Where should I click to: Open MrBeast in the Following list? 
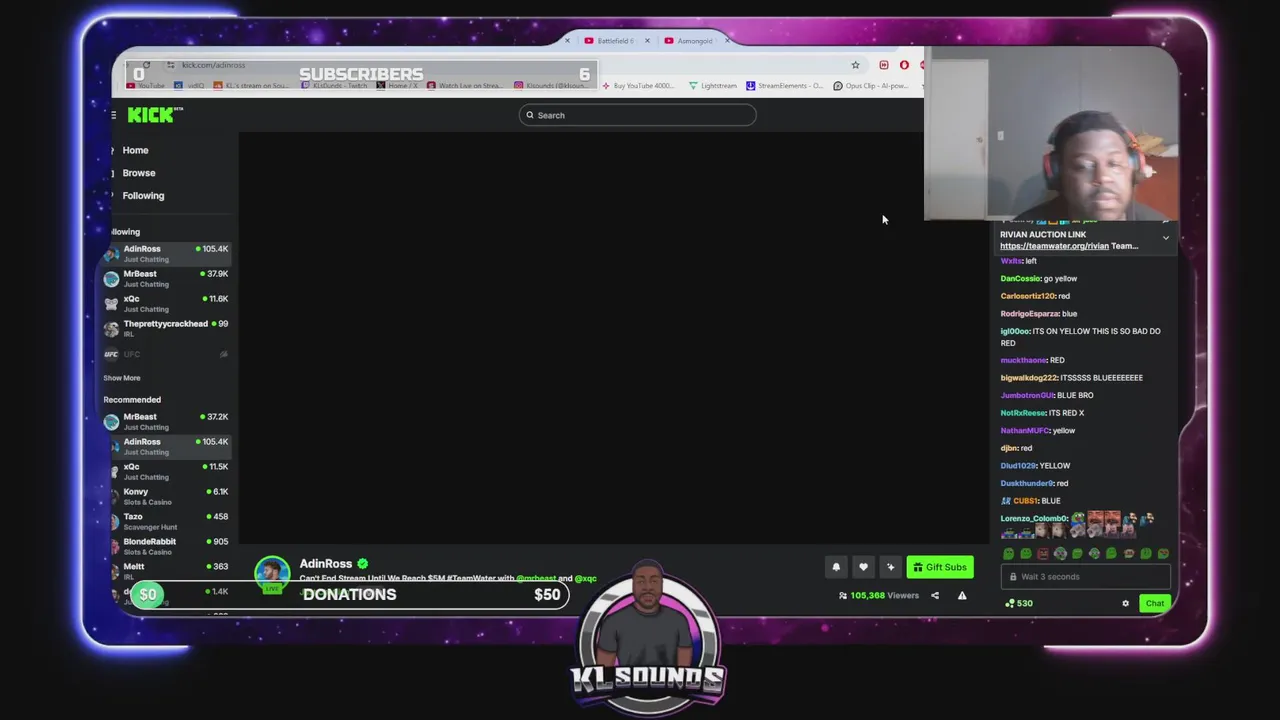pyautogui.click(x=166, y=278)
